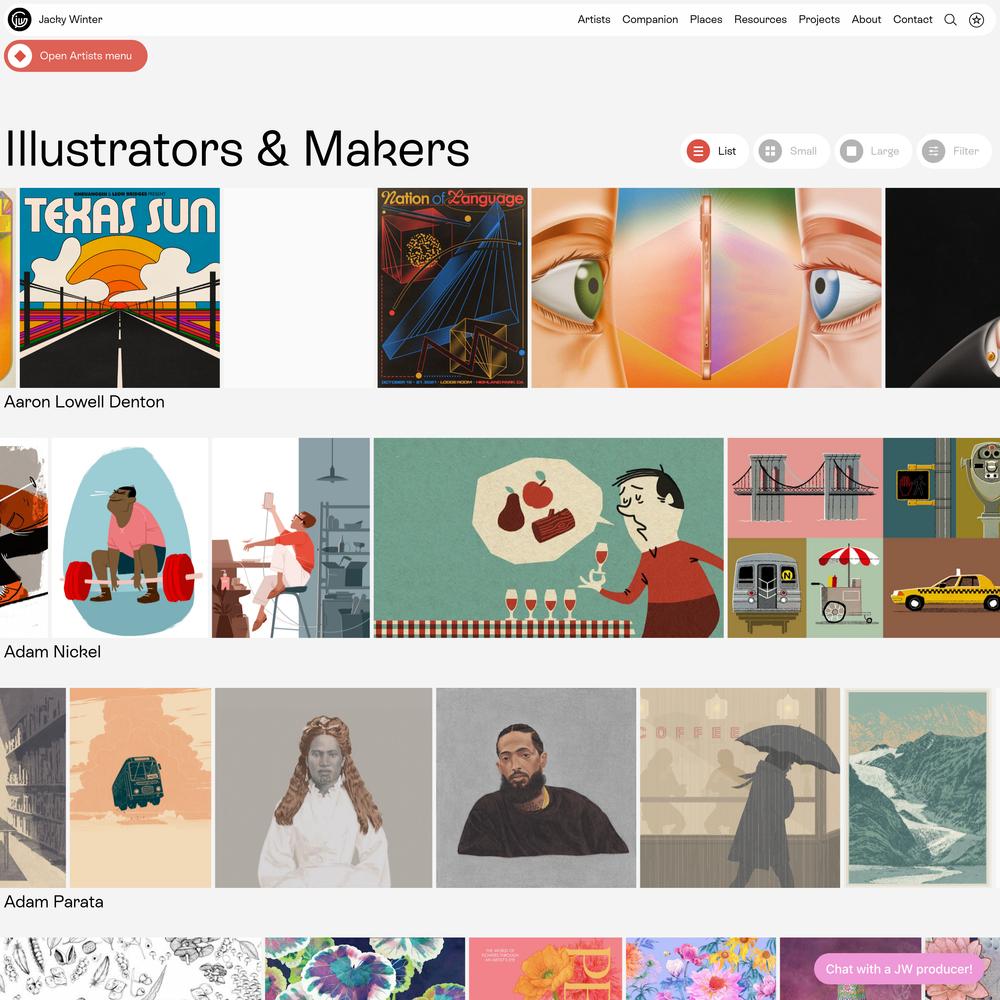This screenshot has width=1000, height=1000.
Task: View the weightlifter illustration
Action: click(130, 538)
